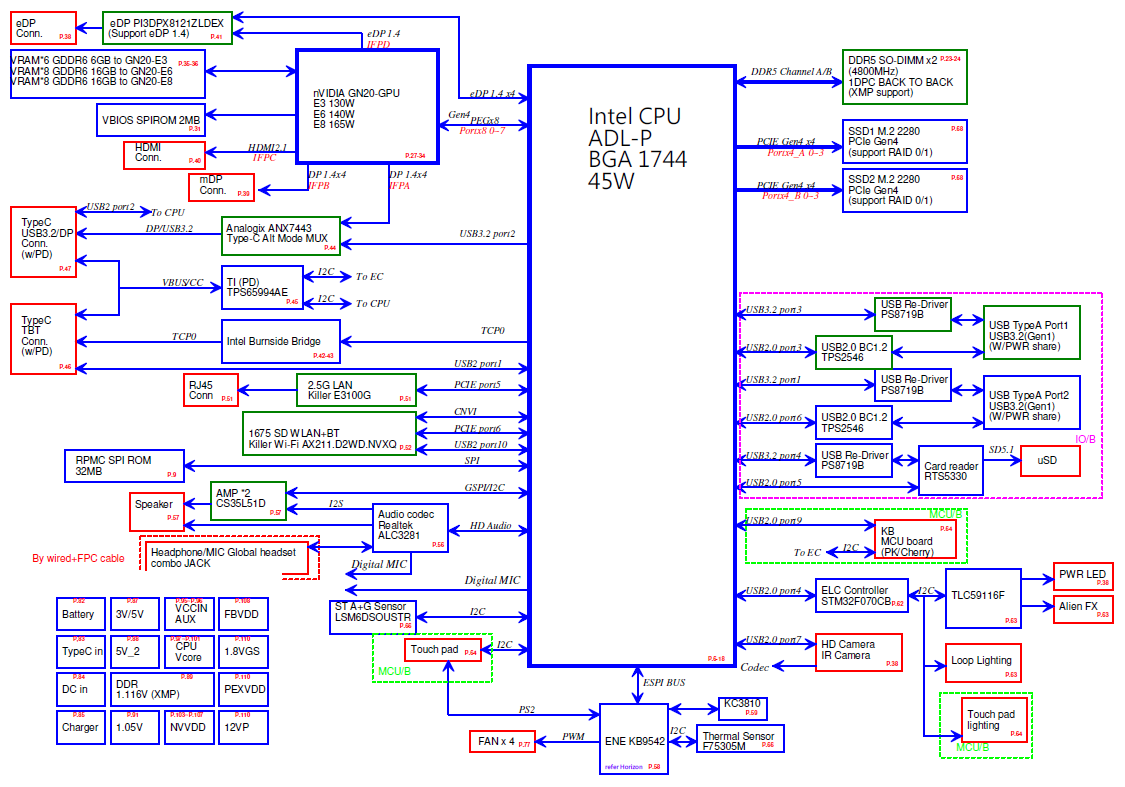Screen dimensions: 1125x787
Task: Click the uSD box
Action: pyautogui.click(x=1049, y=461)
